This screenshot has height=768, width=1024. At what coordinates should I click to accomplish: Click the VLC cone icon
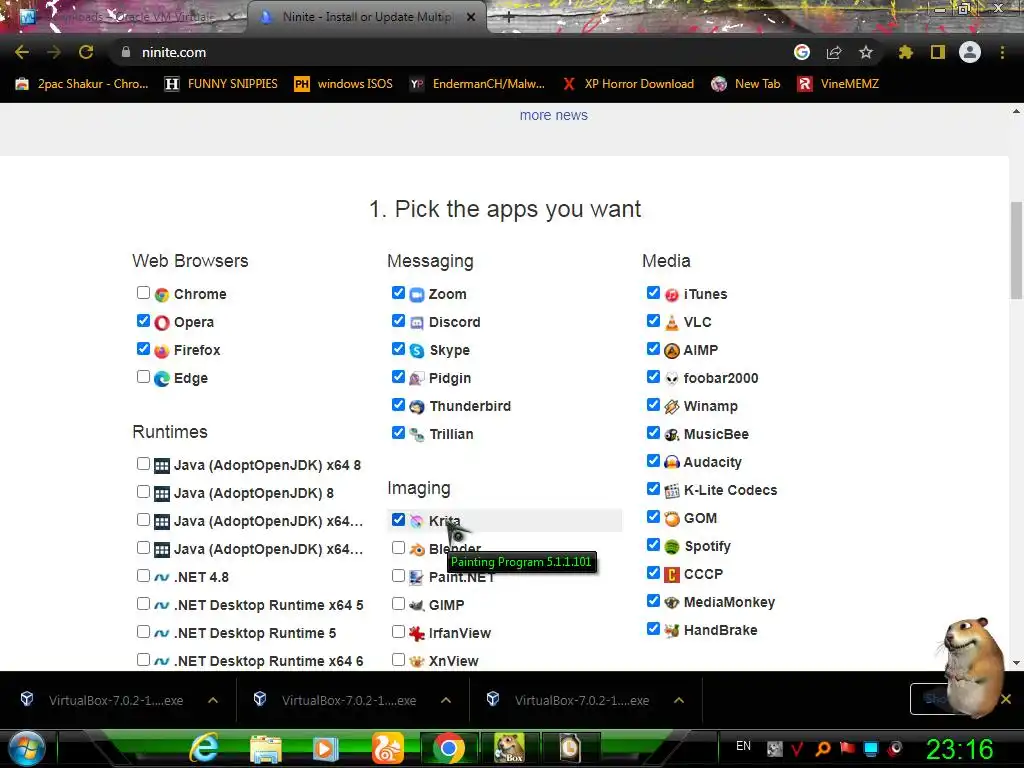coord(671,323)
